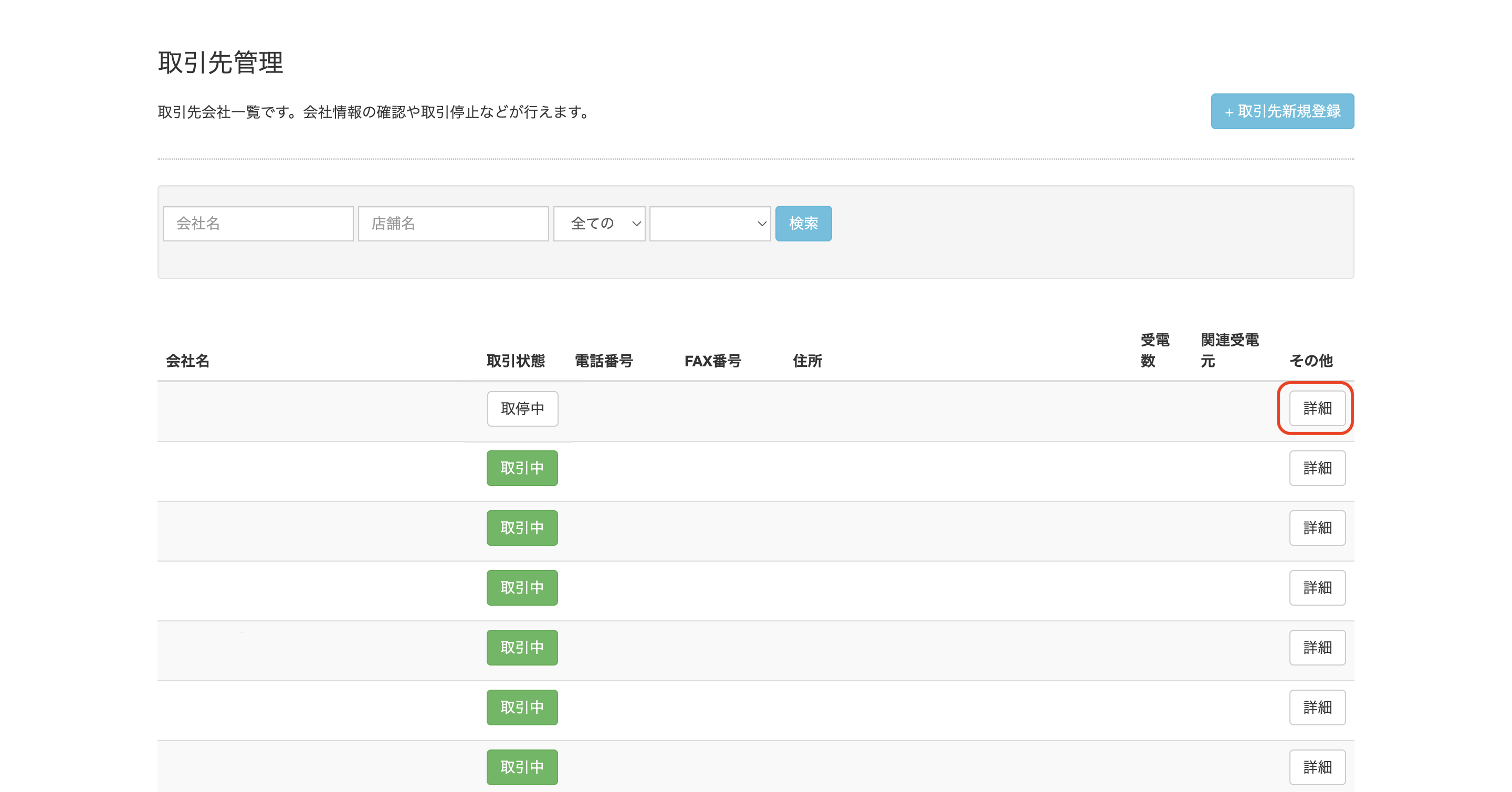Open the empty dropdown beside 検索

(x=710, y=223)
